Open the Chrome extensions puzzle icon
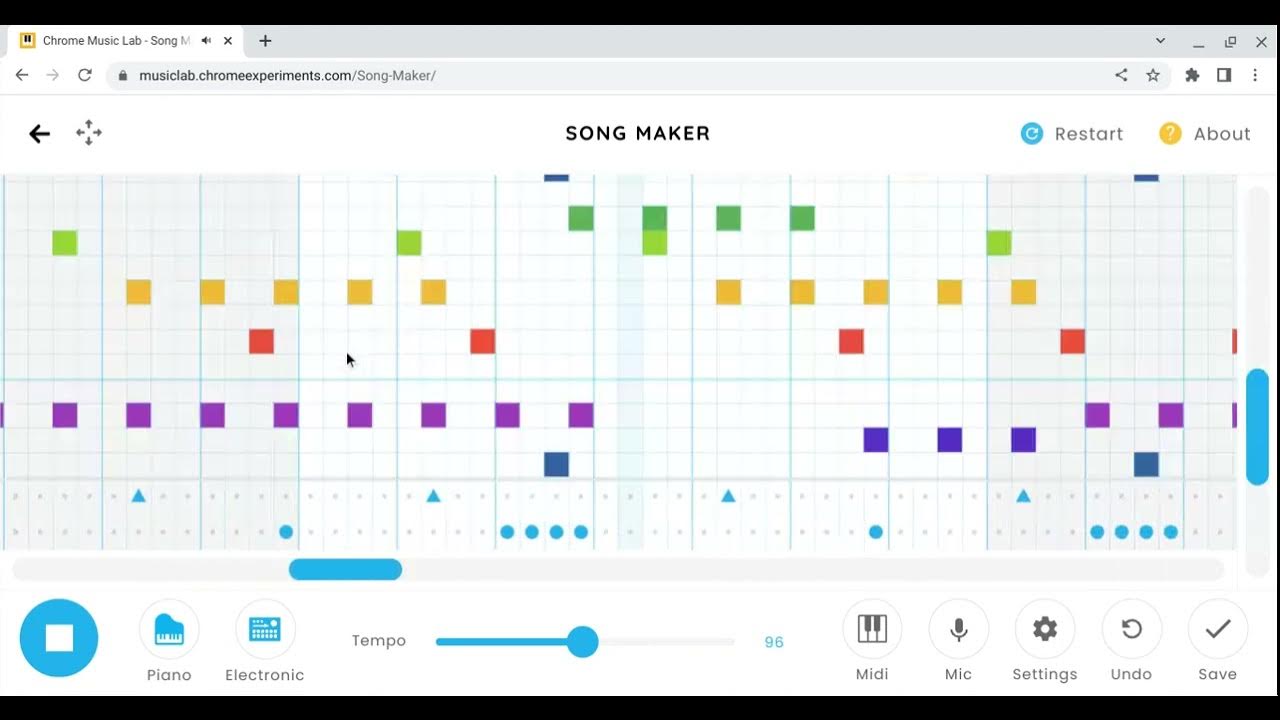Viewport: 1280px width, 720px height. pyautogui.click(x=1192, y=75)
